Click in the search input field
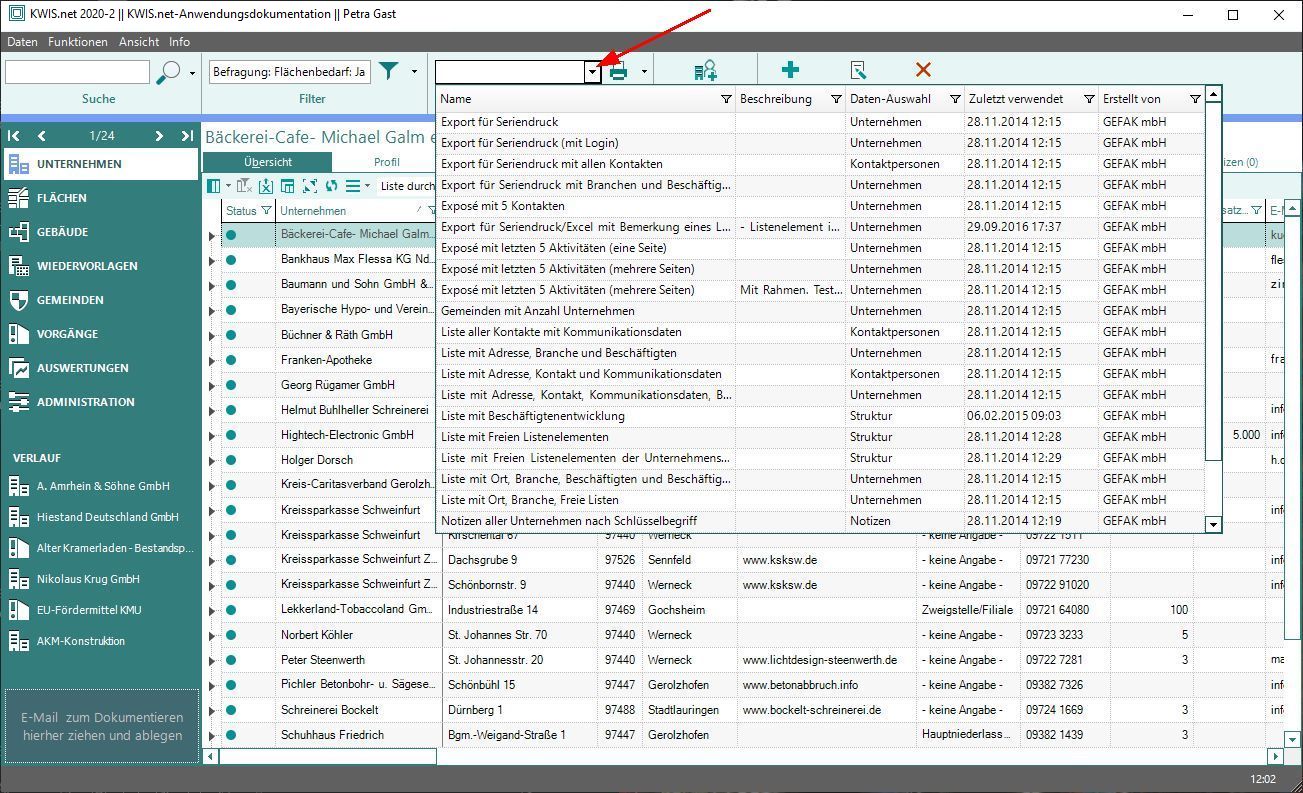The width and height of the screenshot is (1303, 793). coord(77,72)
